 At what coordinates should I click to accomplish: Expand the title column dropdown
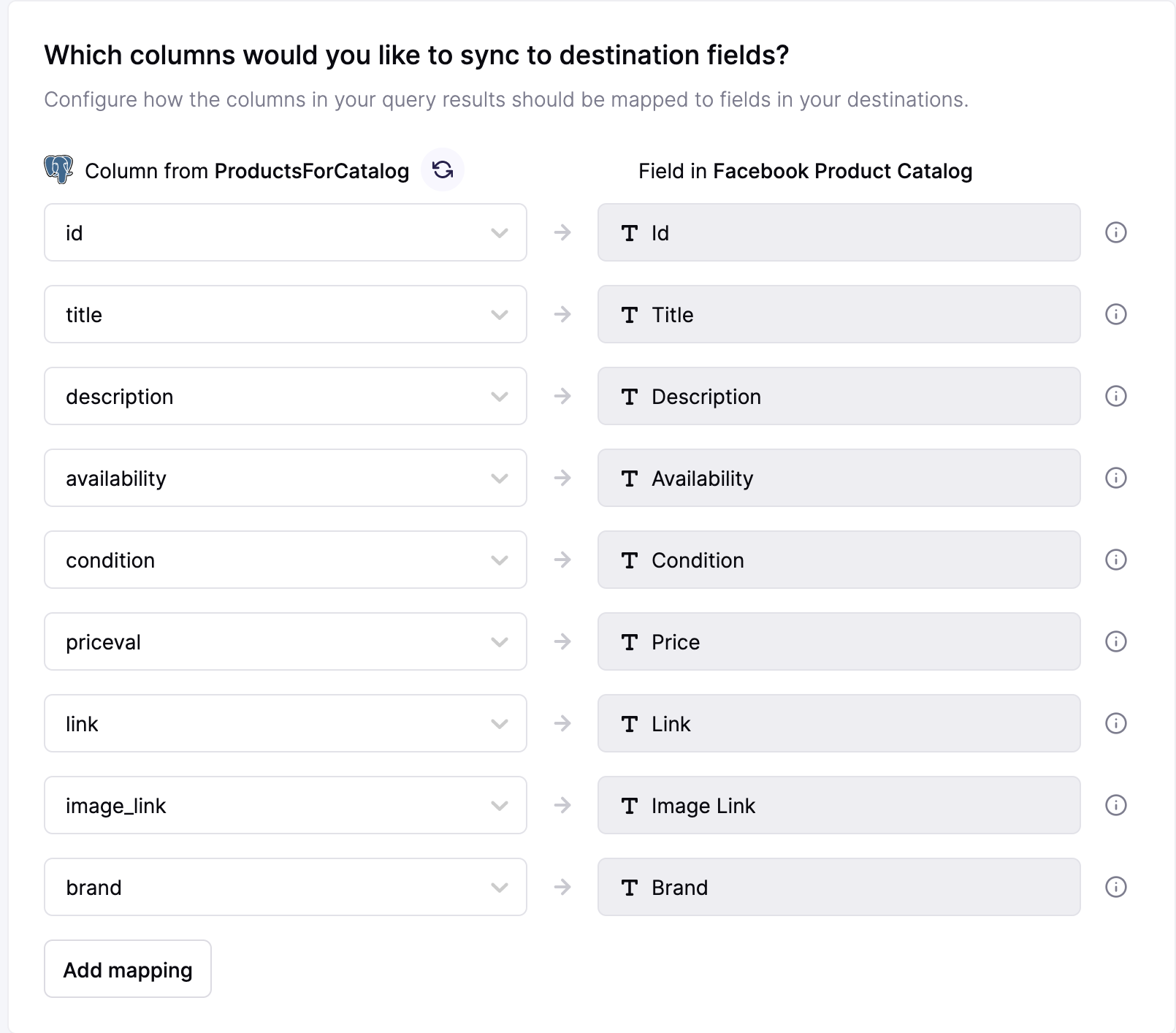(285, 314)
